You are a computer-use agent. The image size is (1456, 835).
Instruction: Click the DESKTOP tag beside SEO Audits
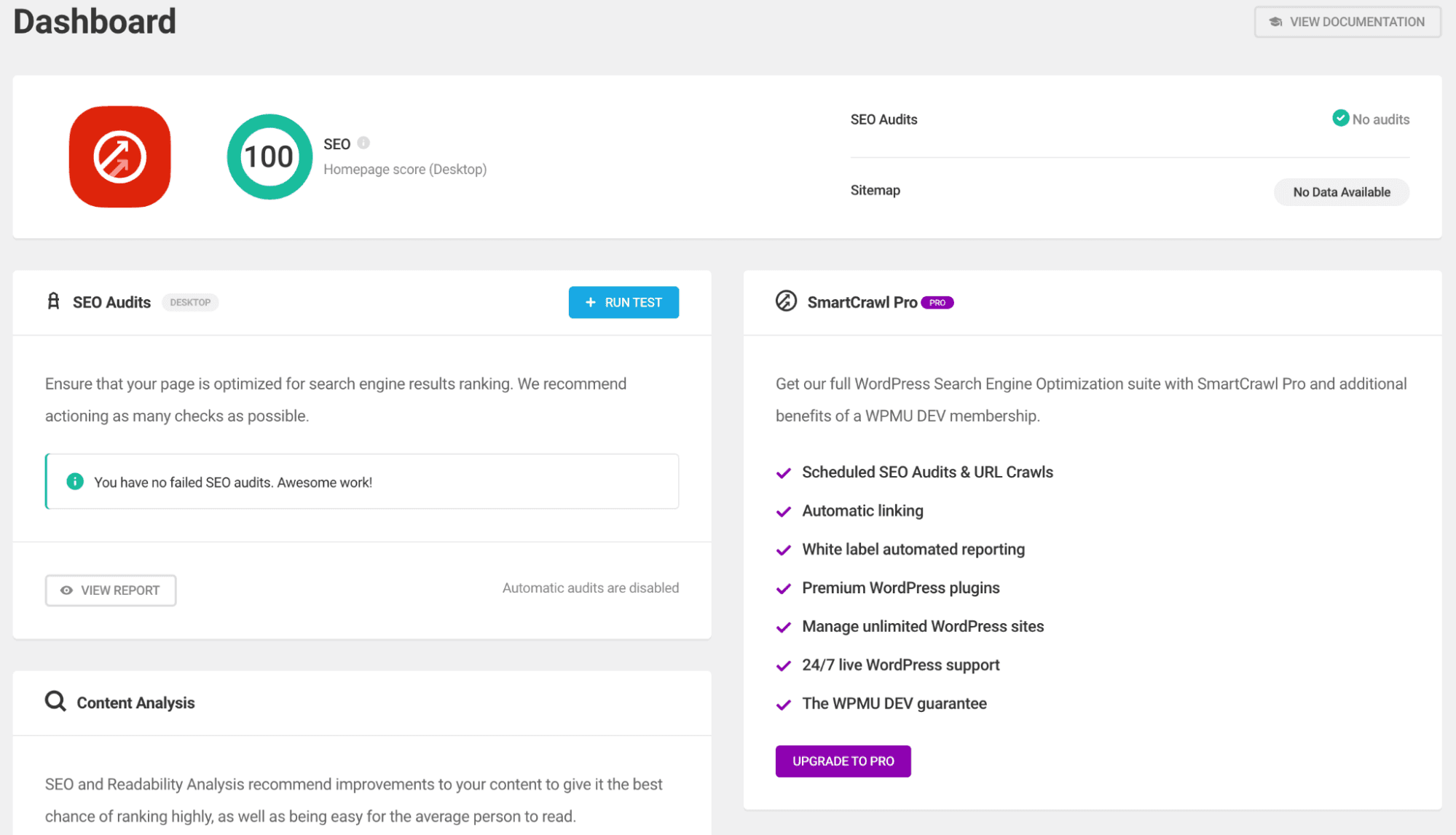click(x=190, y=302)
